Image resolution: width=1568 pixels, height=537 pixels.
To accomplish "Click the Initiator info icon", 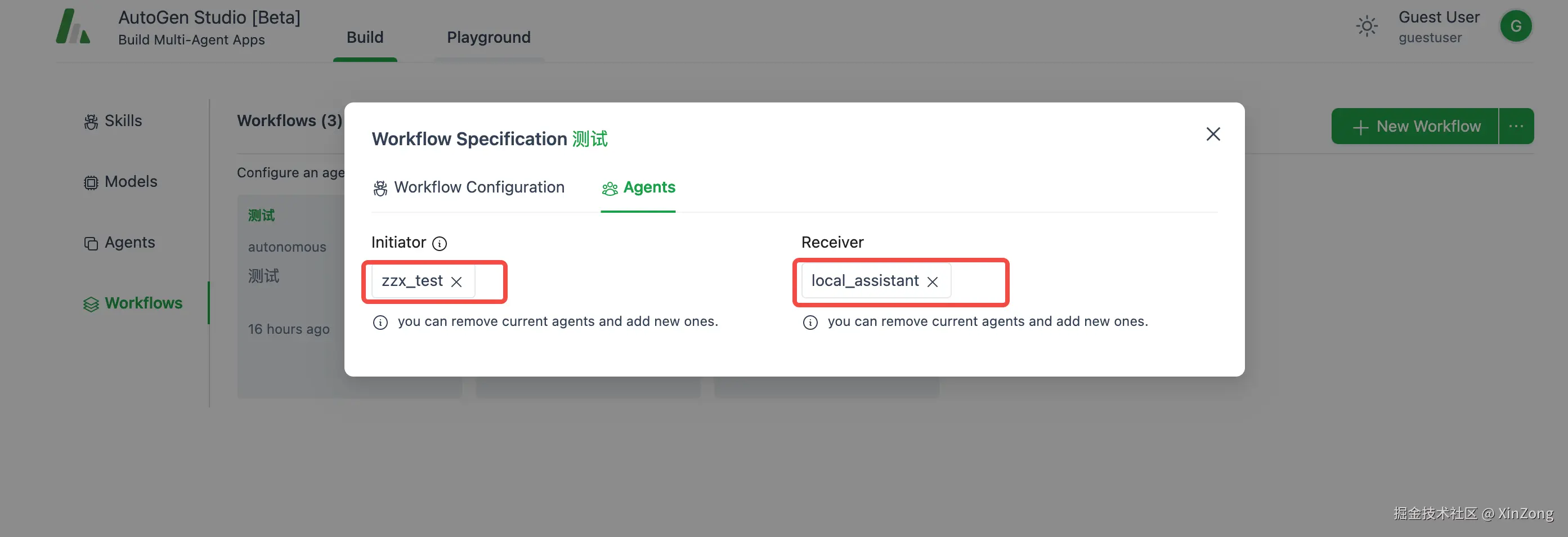I will point(440,244).
